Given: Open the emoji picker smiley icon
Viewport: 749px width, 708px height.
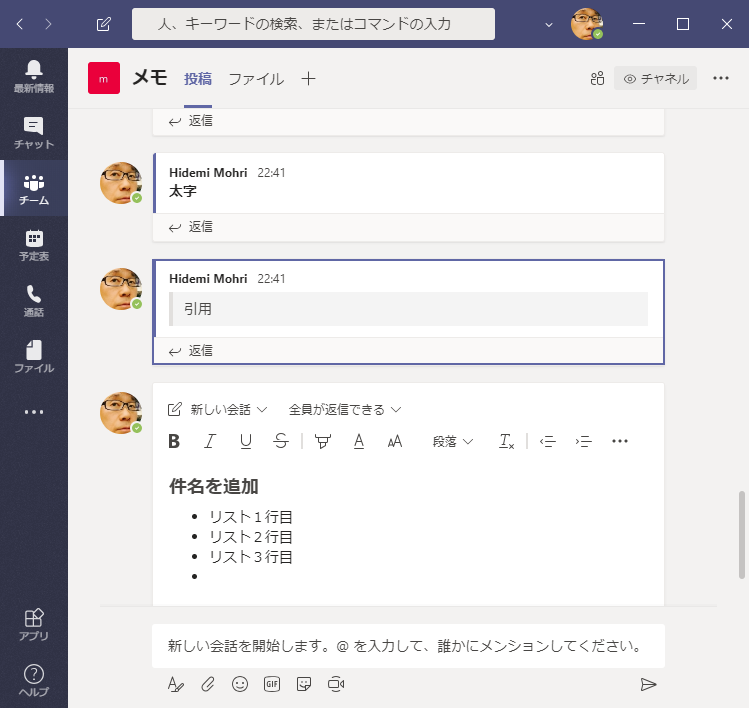Looking at the screenshot, I should pyautogui.click(x=240, y=684).
